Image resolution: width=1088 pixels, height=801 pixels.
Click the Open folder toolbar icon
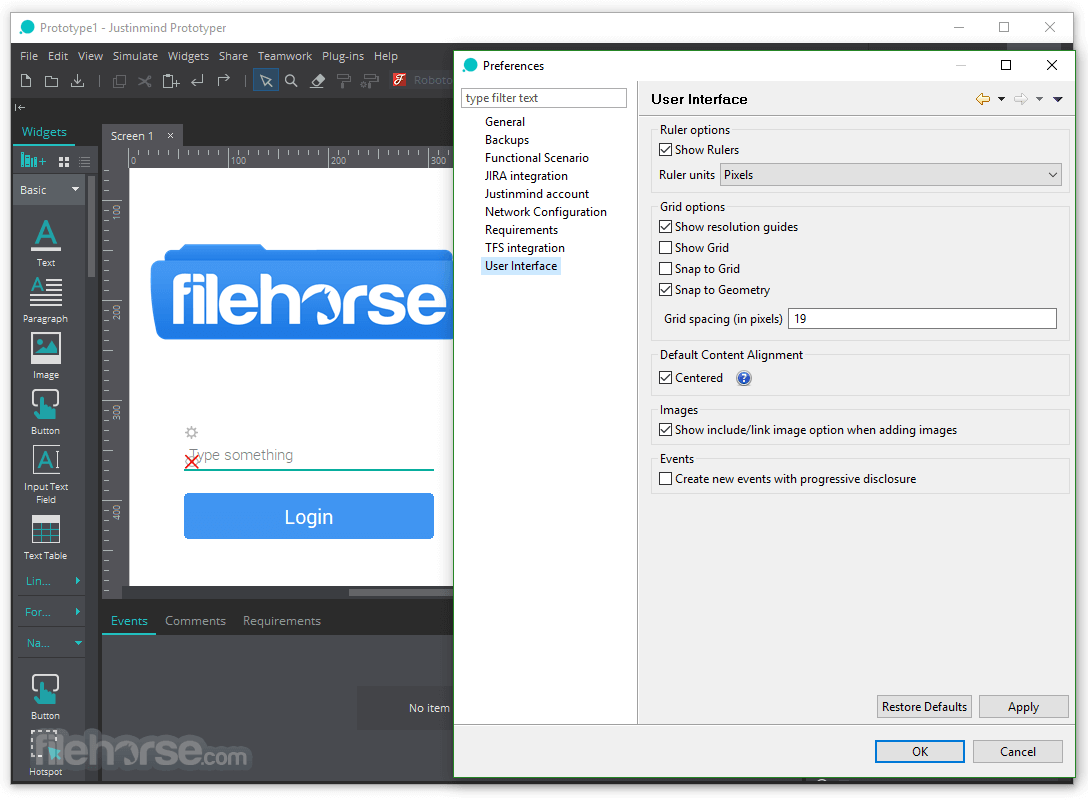(x=51, y=81)
